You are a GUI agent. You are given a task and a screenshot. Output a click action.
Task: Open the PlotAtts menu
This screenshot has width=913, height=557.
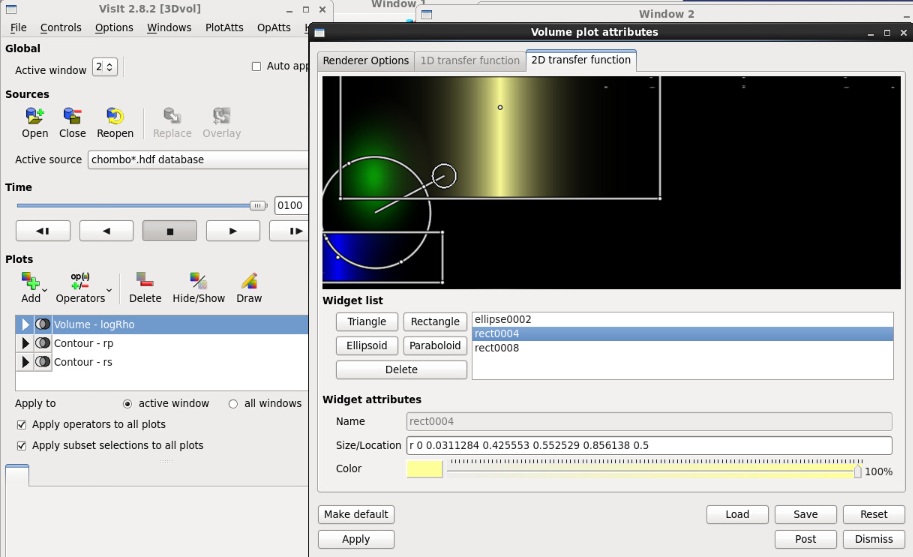[x=224, y=27]
